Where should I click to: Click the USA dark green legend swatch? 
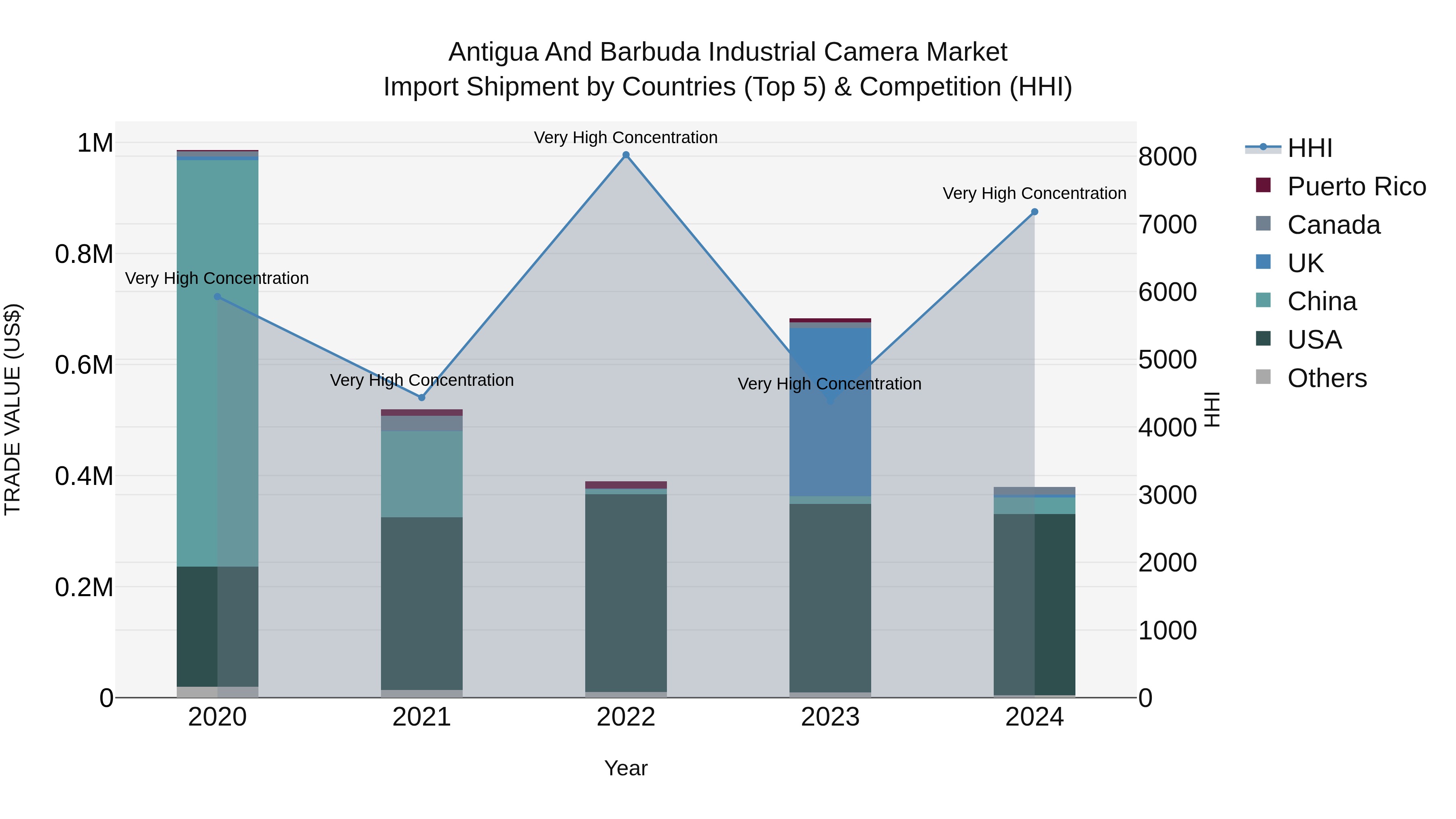tap(1263, 339)
